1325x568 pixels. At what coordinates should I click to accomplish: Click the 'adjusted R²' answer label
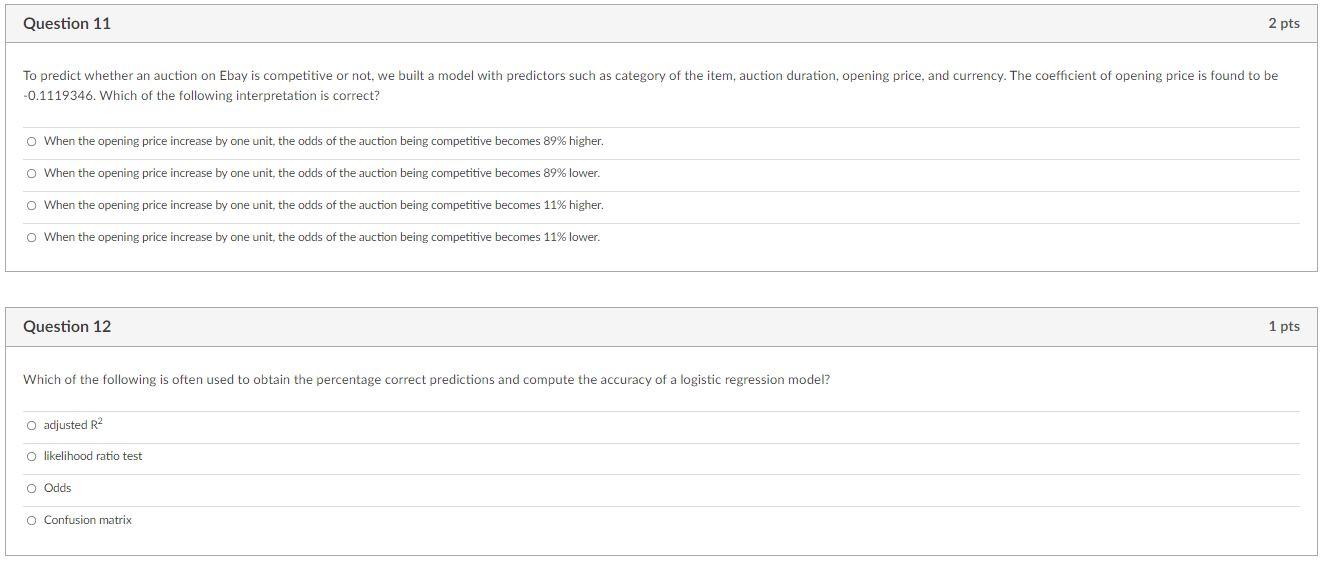coord(73,425)
